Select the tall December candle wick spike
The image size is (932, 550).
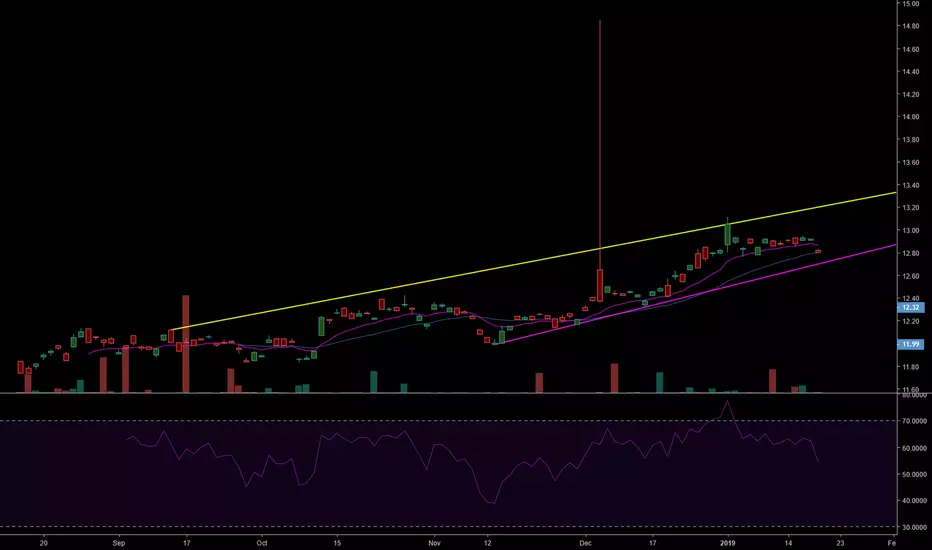point(600,144)
